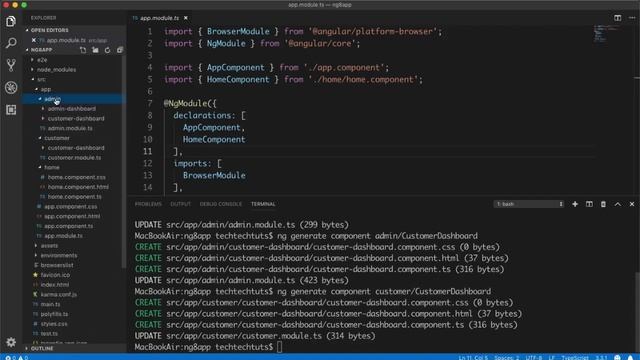Screen dimensions: 640x360
Task: Open app.component.html file
Action: point(73,216)
